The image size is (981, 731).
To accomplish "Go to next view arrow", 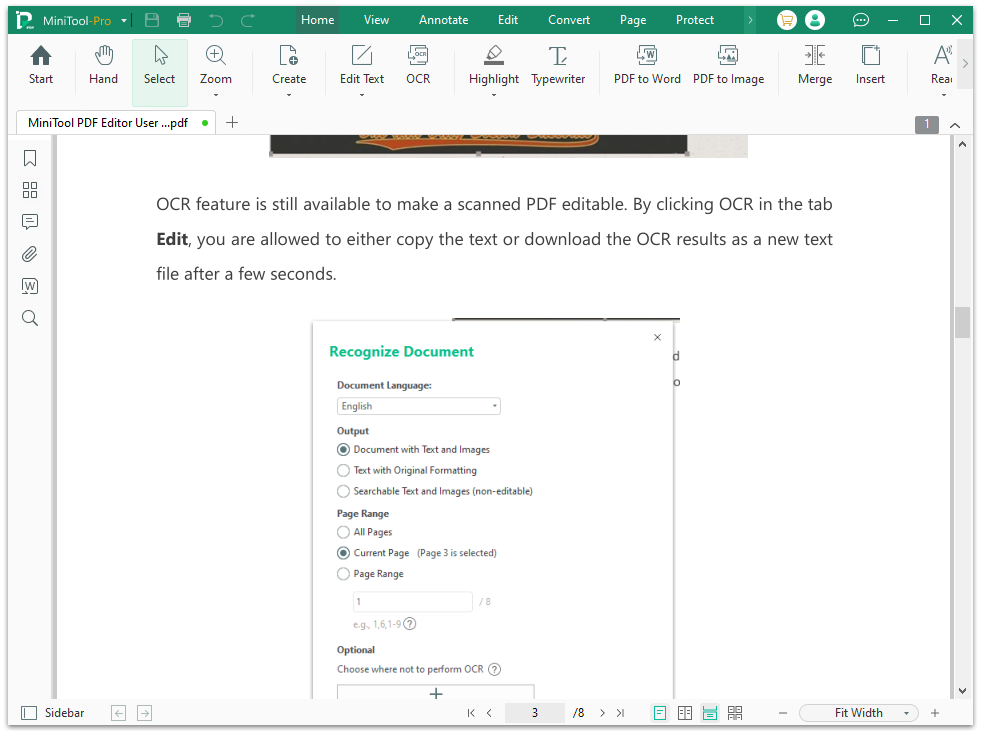I will tap(145, 713).
